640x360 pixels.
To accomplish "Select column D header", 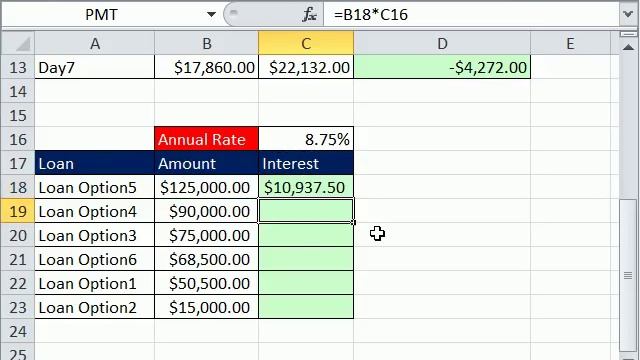I will click(x=442, y=43).
